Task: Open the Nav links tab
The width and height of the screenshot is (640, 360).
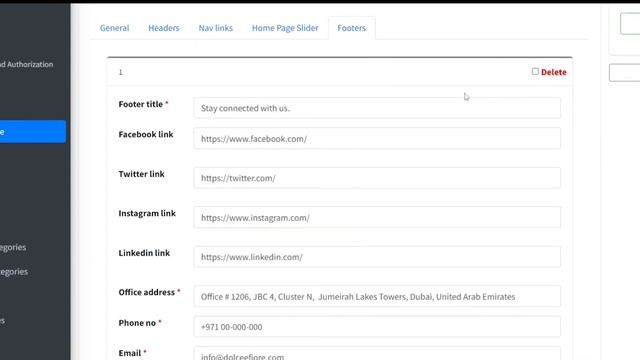Action: 216,28
